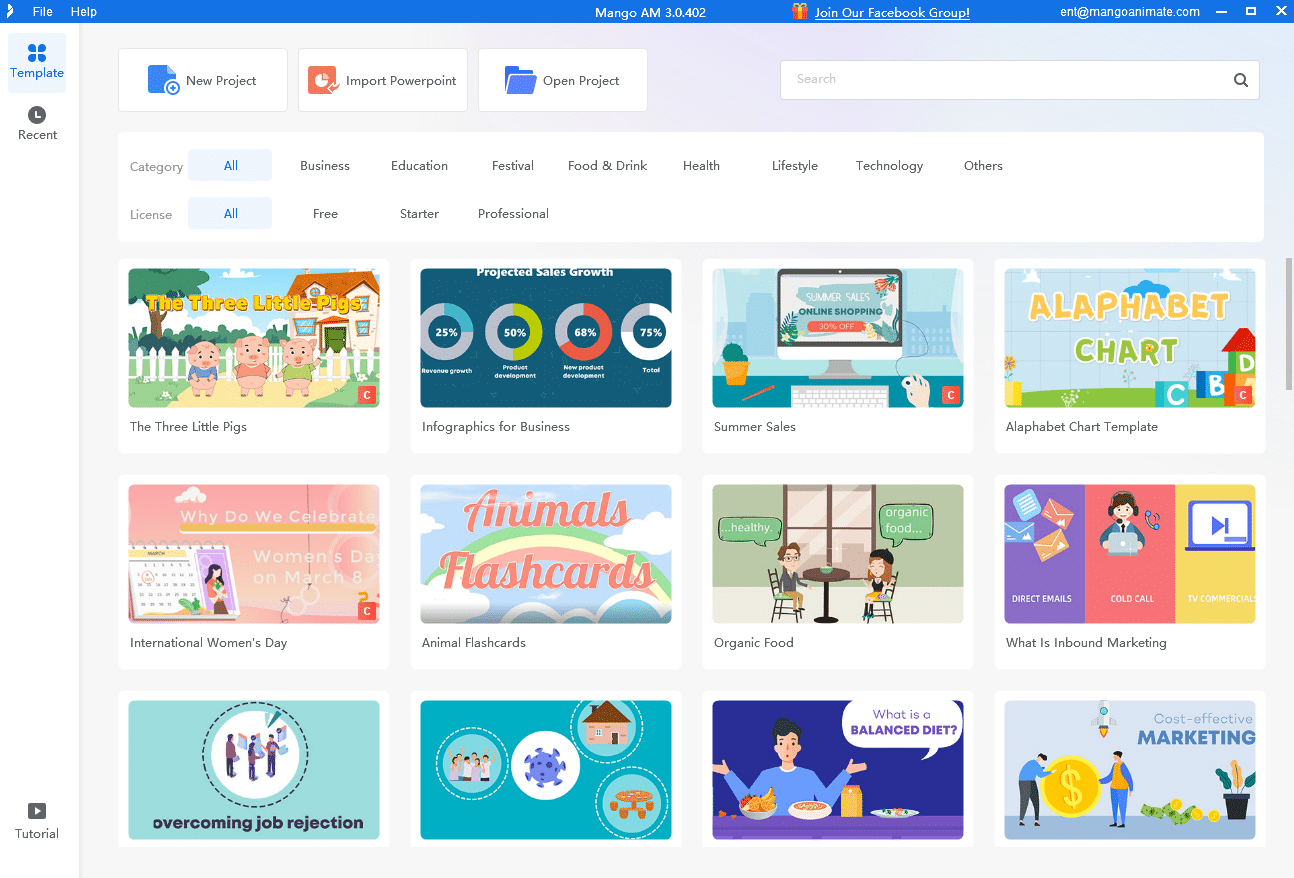This screenshot has width=1294, height=878.
Task: Click the vertical scrollbar thumb
Action: [x=1288, y=324]
